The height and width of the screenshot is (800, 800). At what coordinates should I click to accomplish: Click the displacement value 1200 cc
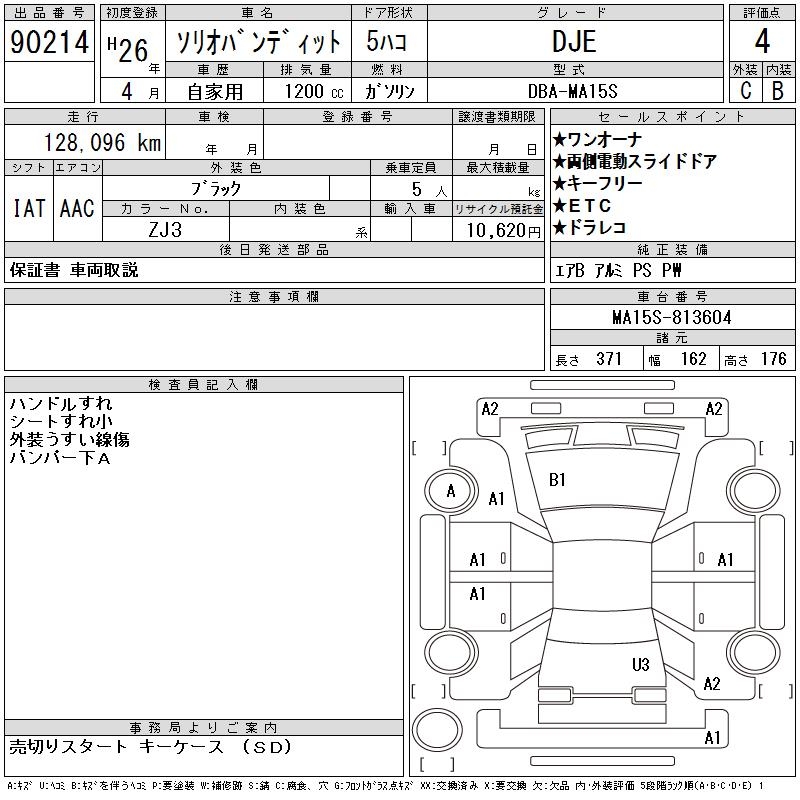[314, 92]
